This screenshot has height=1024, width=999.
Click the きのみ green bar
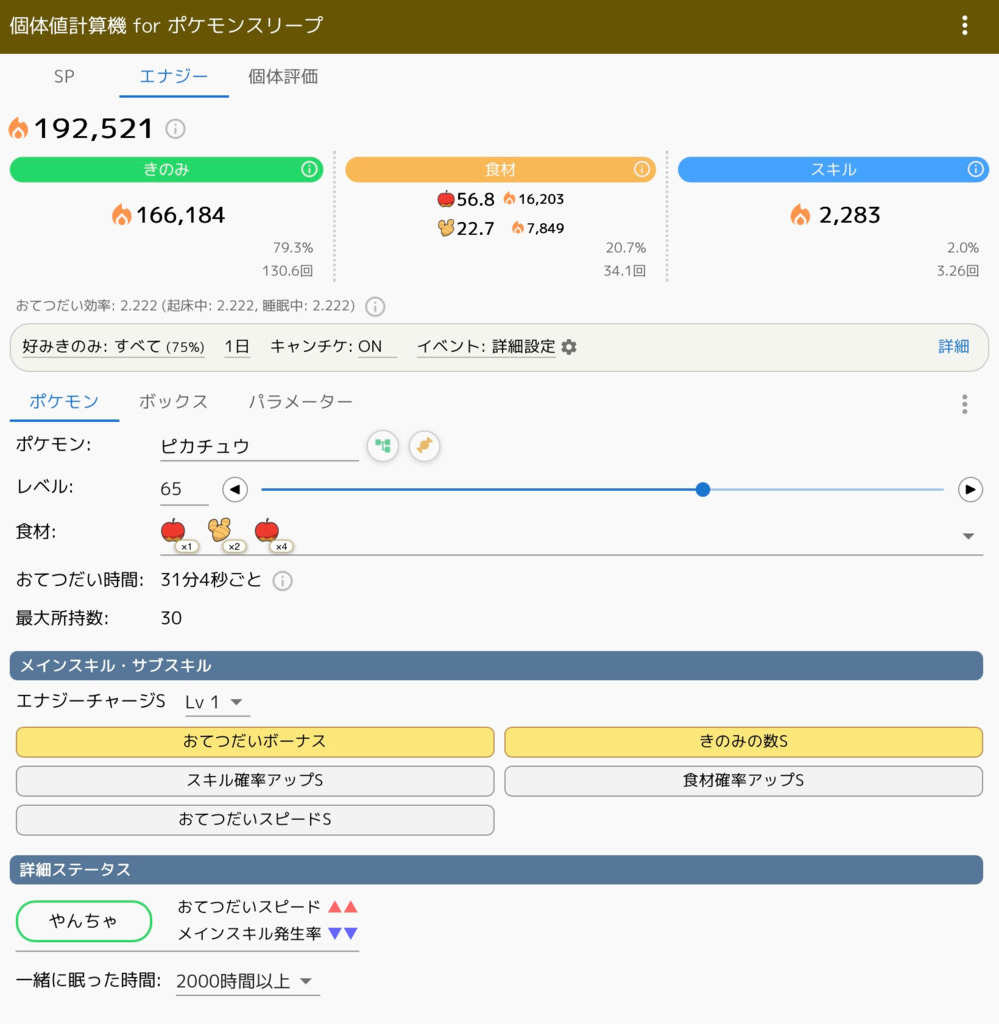tap(166, 170)
